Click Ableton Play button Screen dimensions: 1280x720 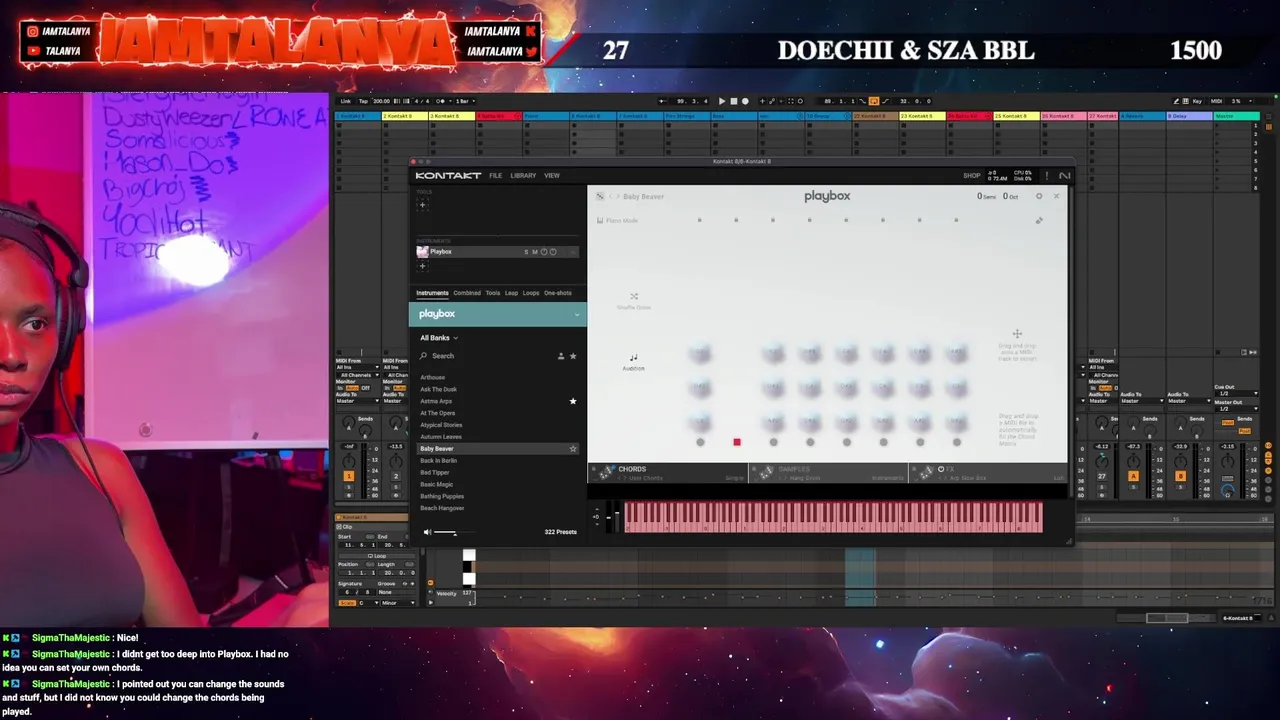(722, 101)
